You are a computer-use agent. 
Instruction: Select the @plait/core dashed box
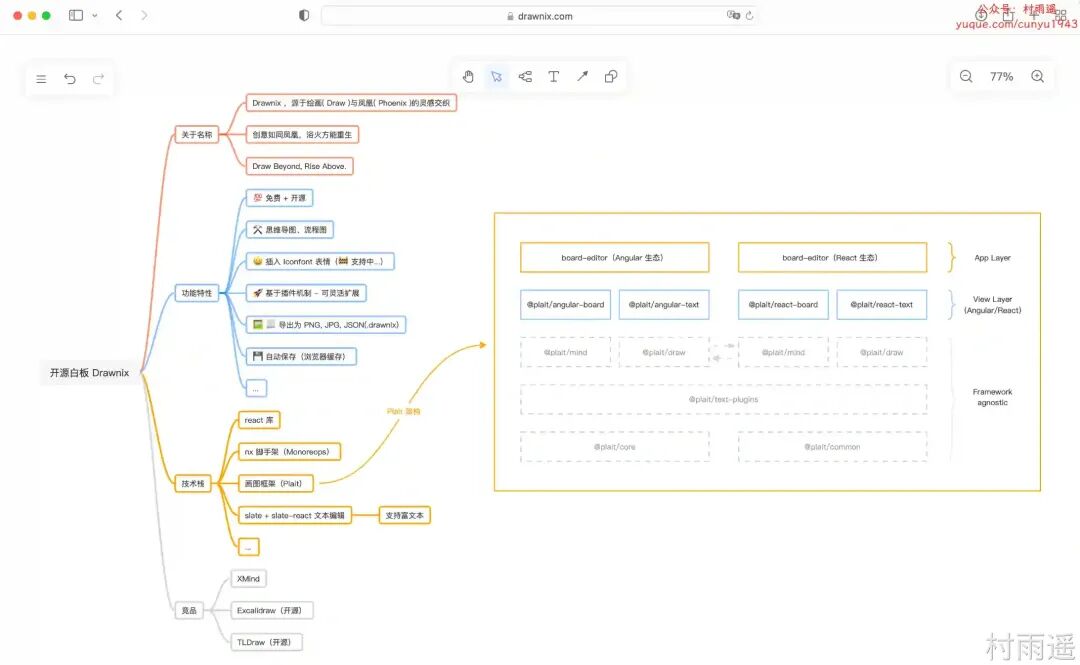(614, 447)
